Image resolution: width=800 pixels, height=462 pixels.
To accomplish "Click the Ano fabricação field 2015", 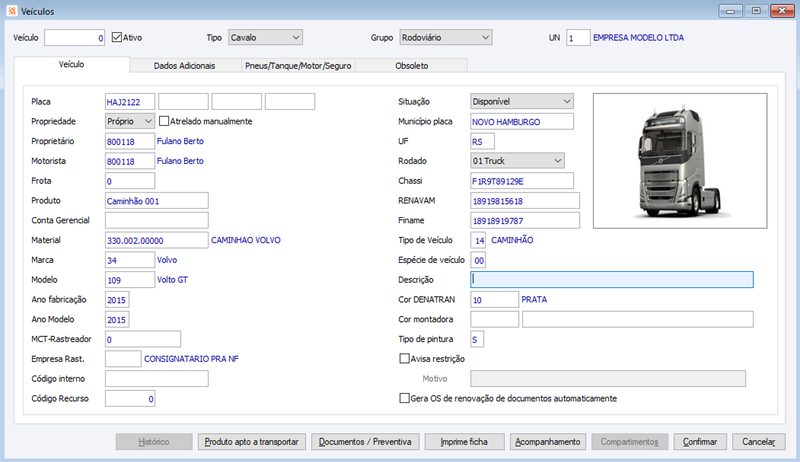I will (117, 299).
